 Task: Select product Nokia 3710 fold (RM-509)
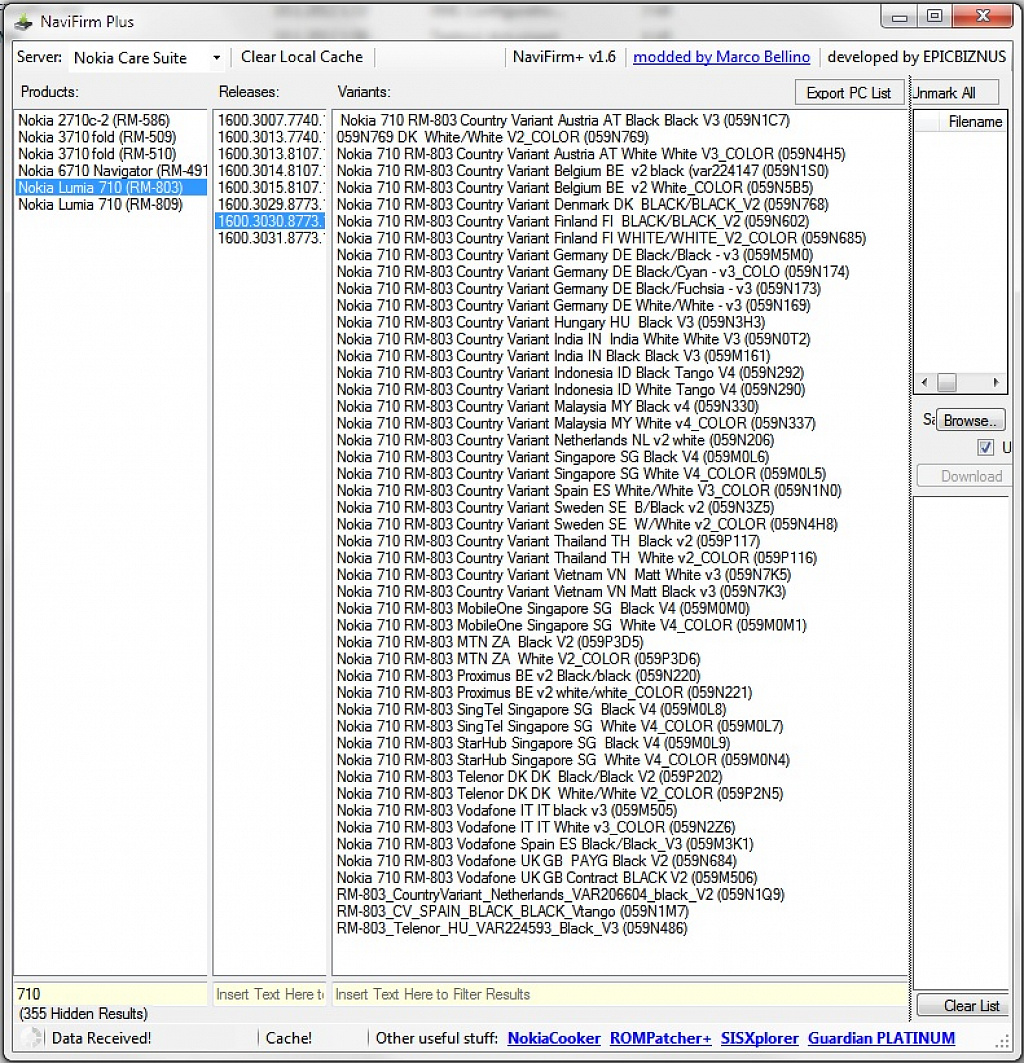coord(97,137)
